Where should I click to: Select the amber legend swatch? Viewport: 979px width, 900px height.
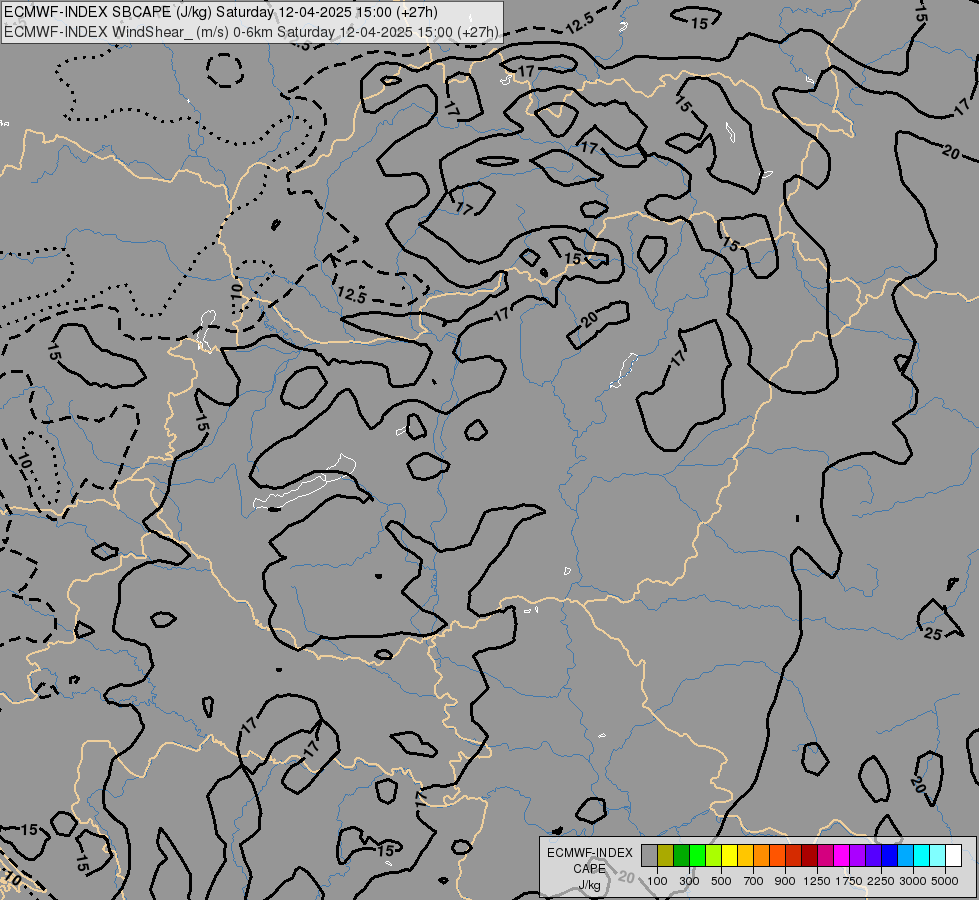[745, 855]
